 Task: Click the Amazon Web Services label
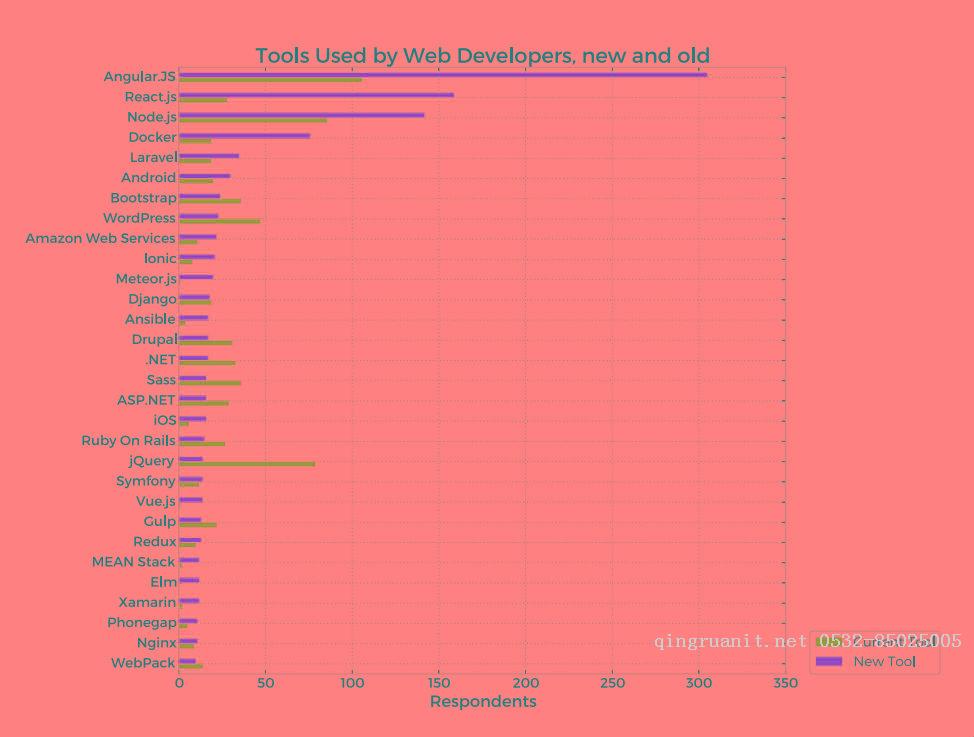click(100, 239)
